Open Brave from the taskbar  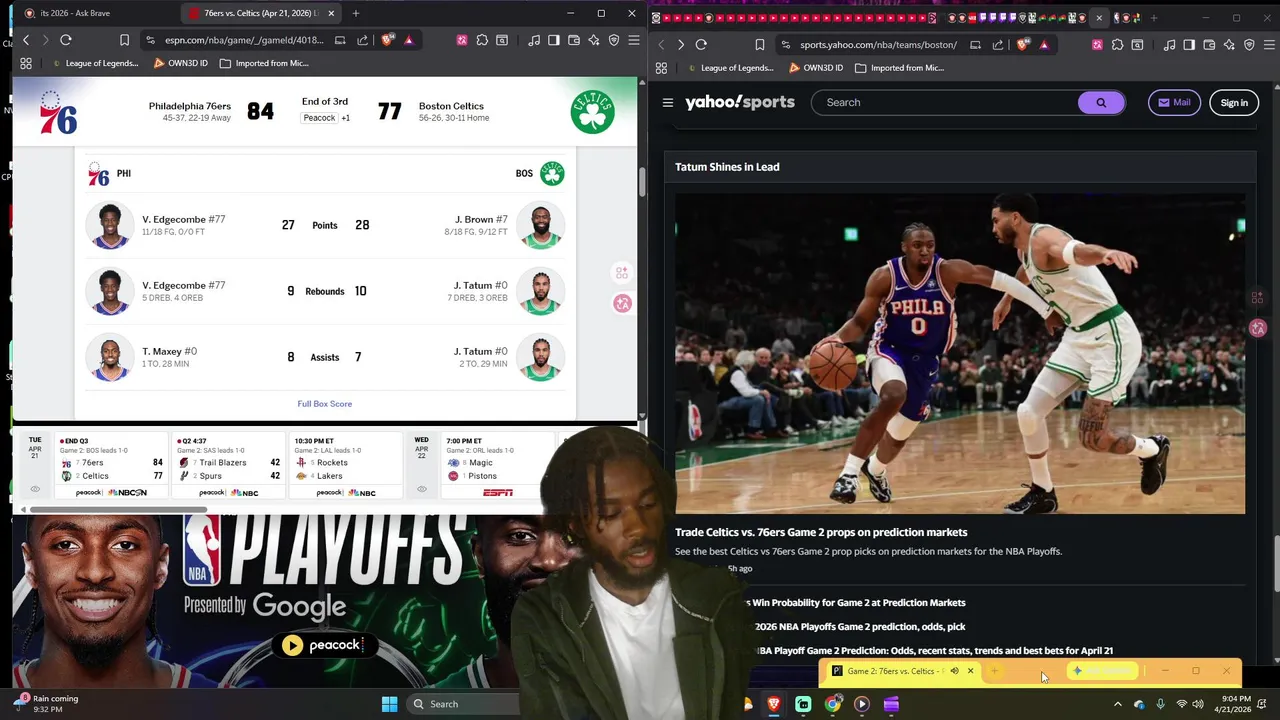pos(774,704)
